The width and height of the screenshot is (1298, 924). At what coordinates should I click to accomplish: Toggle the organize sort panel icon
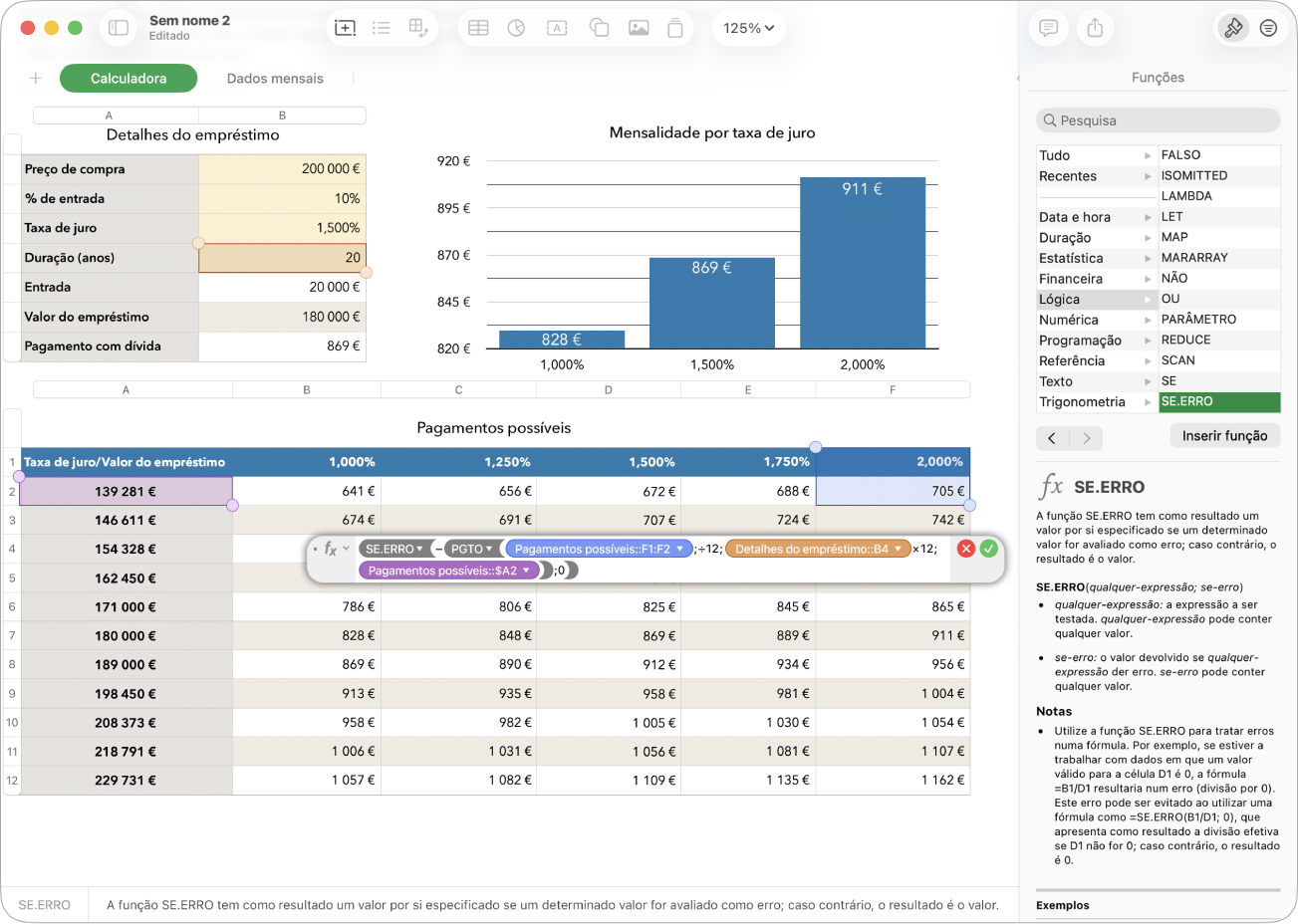[1268, 28]
